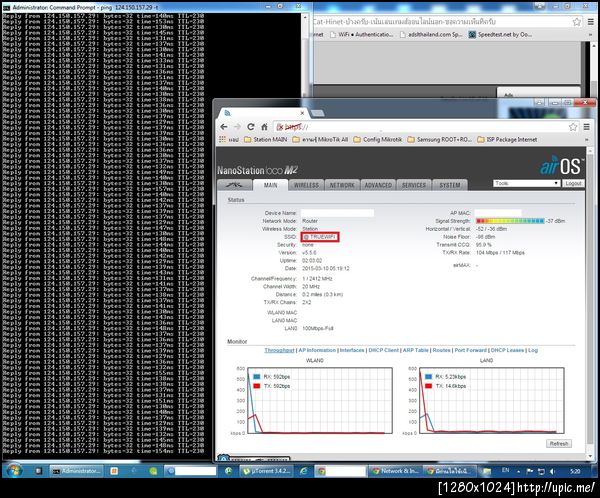Select the Throughput monitor link

[x=279, y=350]
